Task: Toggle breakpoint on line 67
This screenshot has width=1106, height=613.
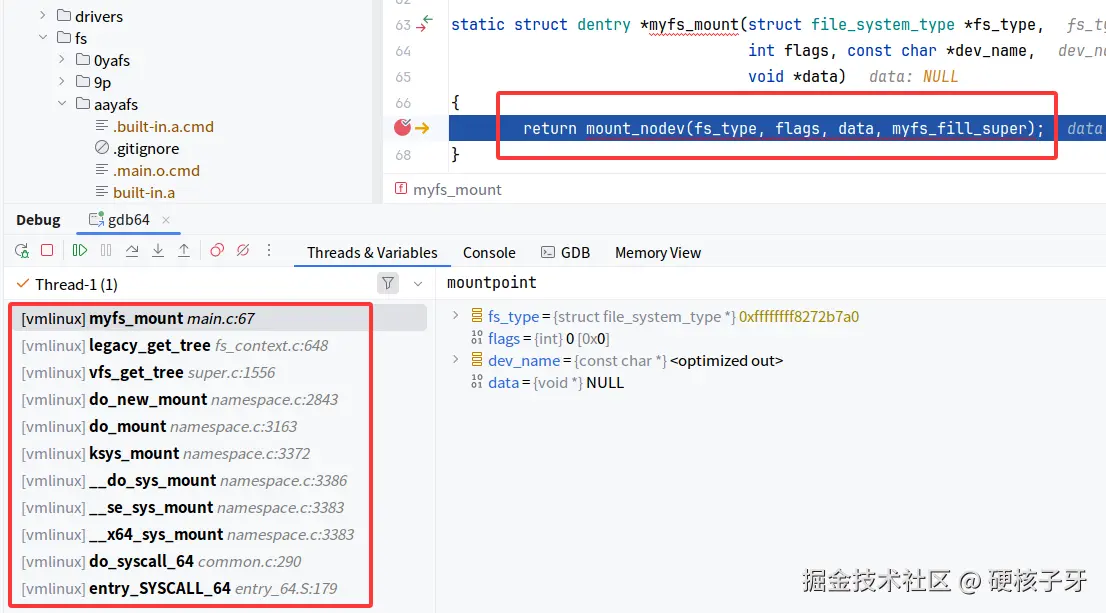Action: click(403, 128)
